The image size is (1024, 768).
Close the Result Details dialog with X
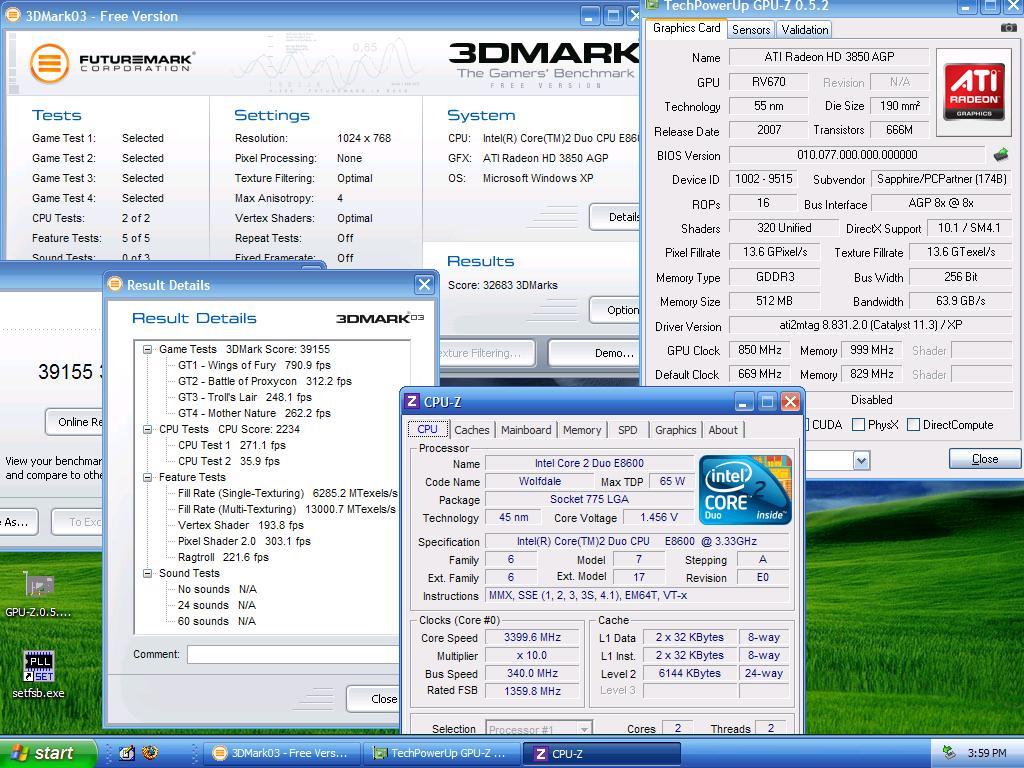[x=424, y=284]
